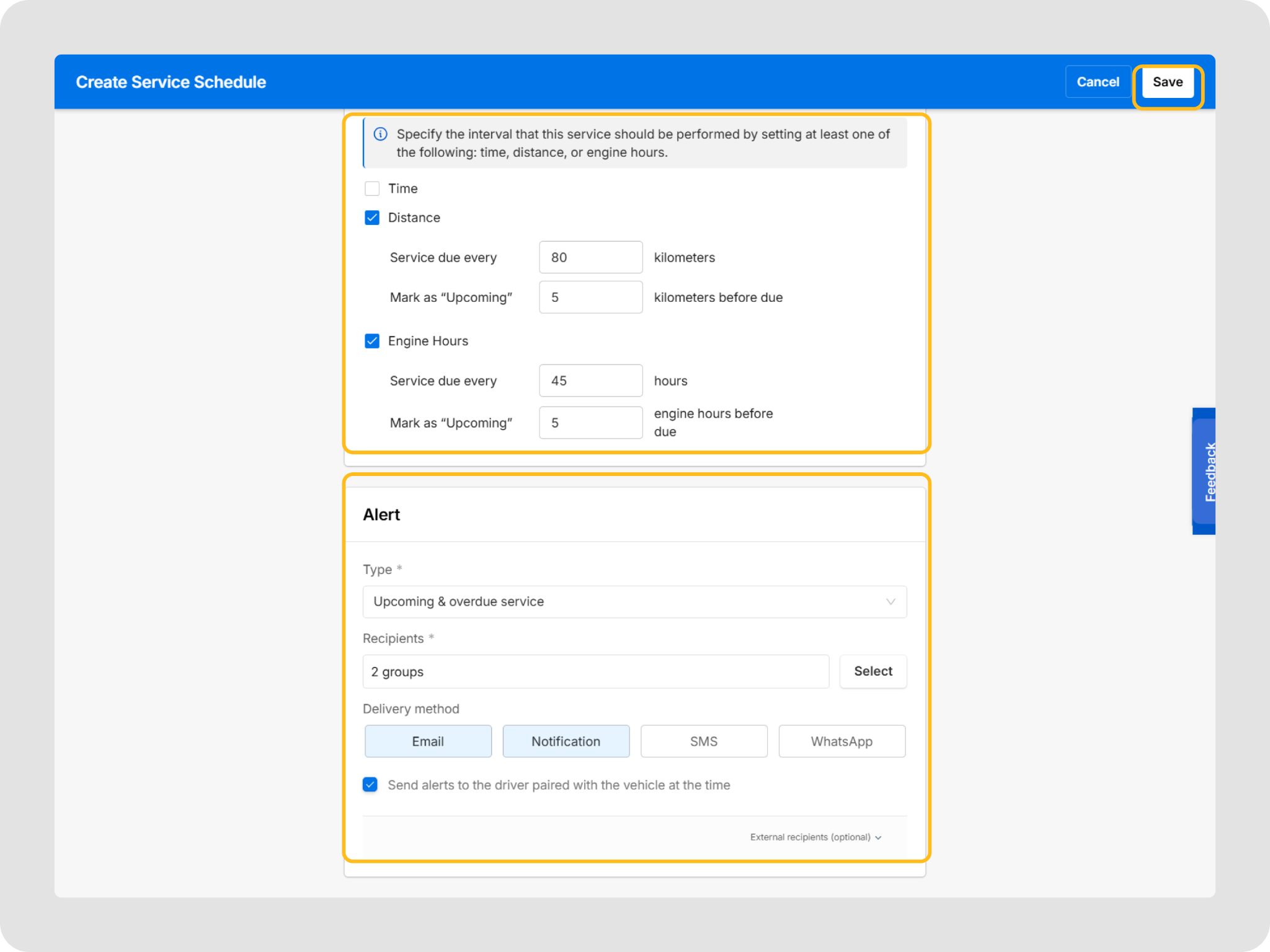
Task: Click engine hours service due field
Action: pos(590,381)
